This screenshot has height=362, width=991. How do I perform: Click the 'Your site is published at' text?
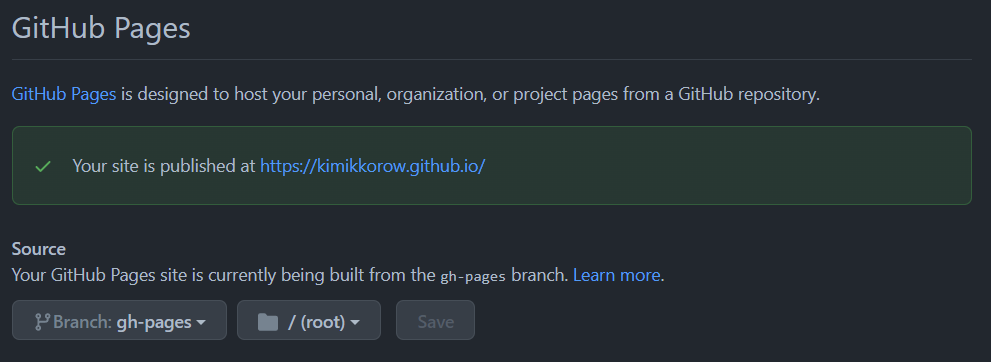tap(164, 166)
